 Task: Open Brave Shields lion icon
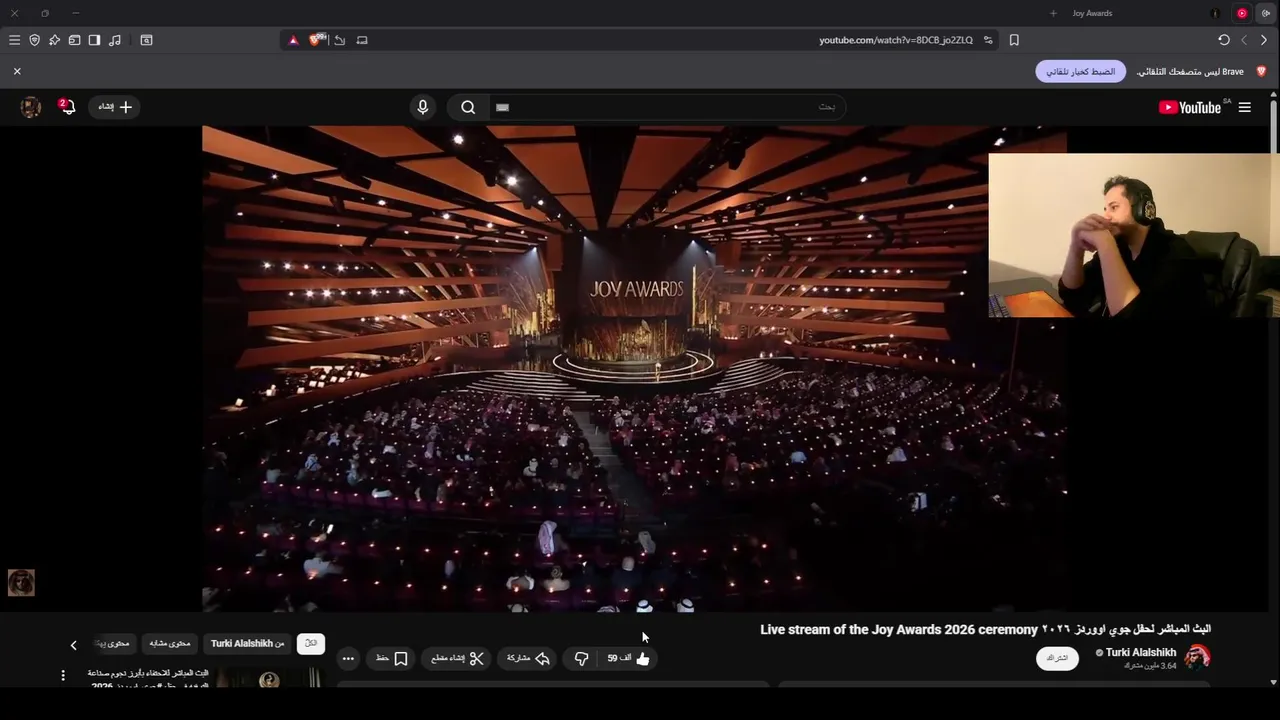[317, 40]
